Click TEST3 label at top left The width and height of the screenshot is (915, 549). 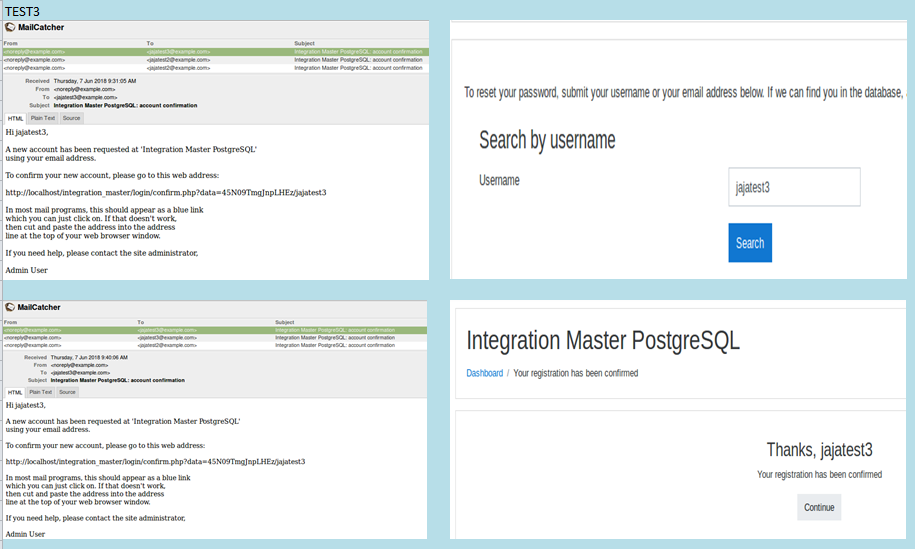tap(22, 12)
